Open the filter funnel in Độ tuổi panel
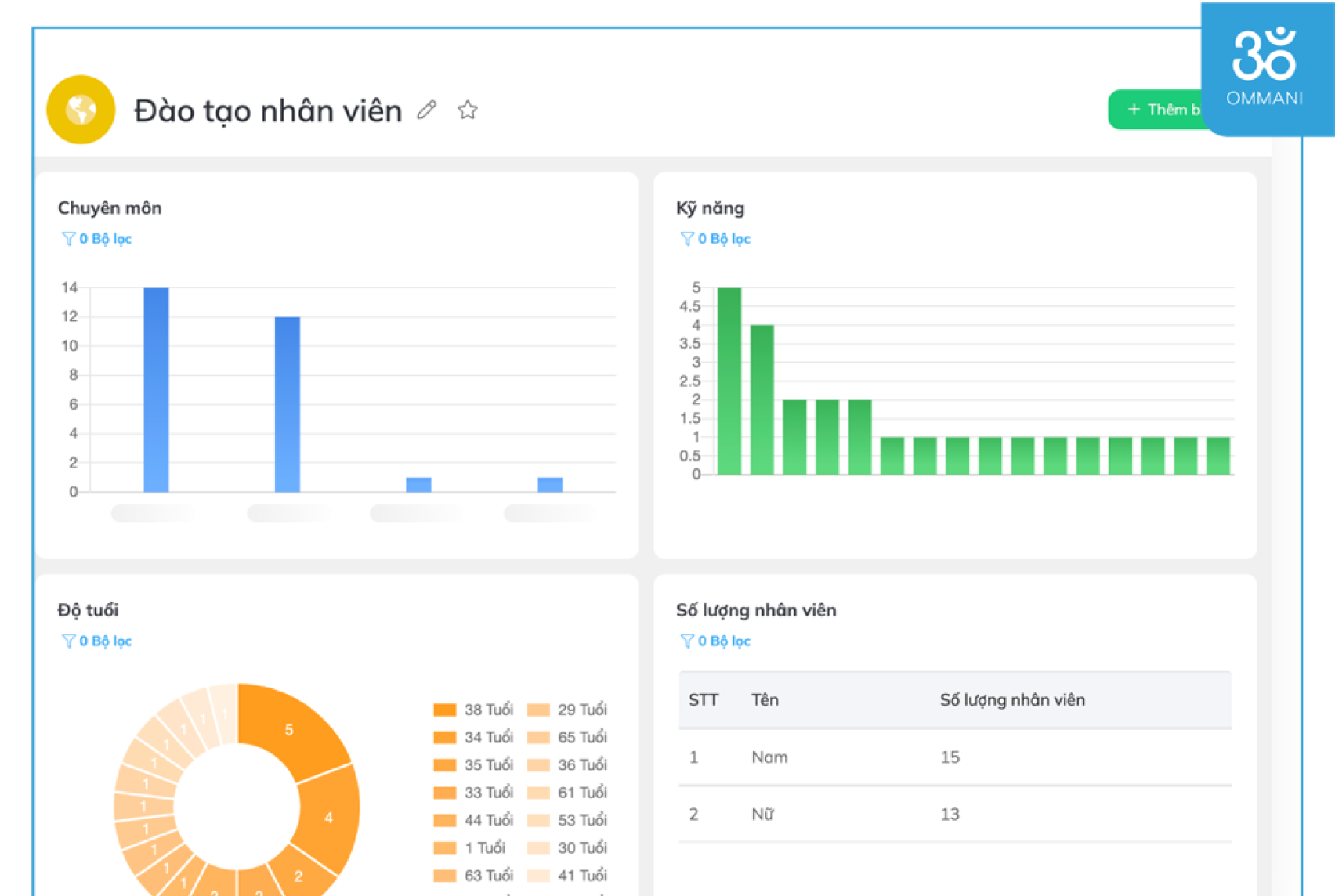1335x896 pixels. click(68, 641)
